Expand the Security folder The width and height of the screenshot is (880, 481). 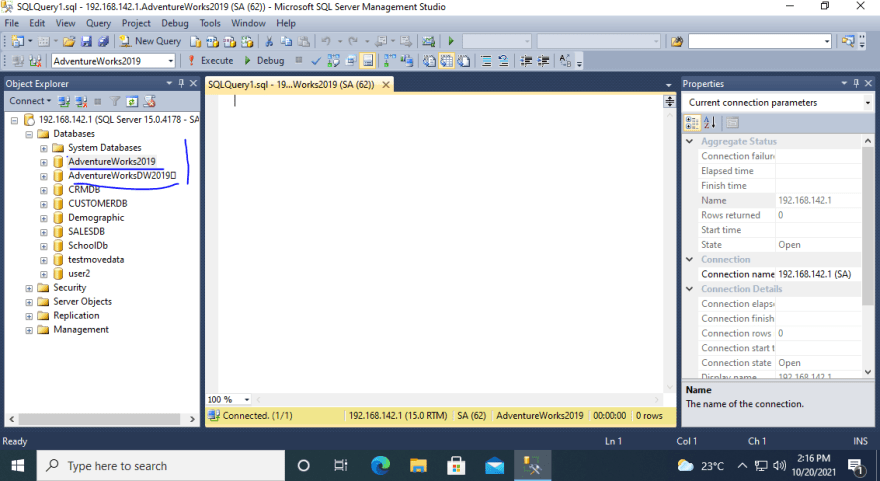(29, 288)
